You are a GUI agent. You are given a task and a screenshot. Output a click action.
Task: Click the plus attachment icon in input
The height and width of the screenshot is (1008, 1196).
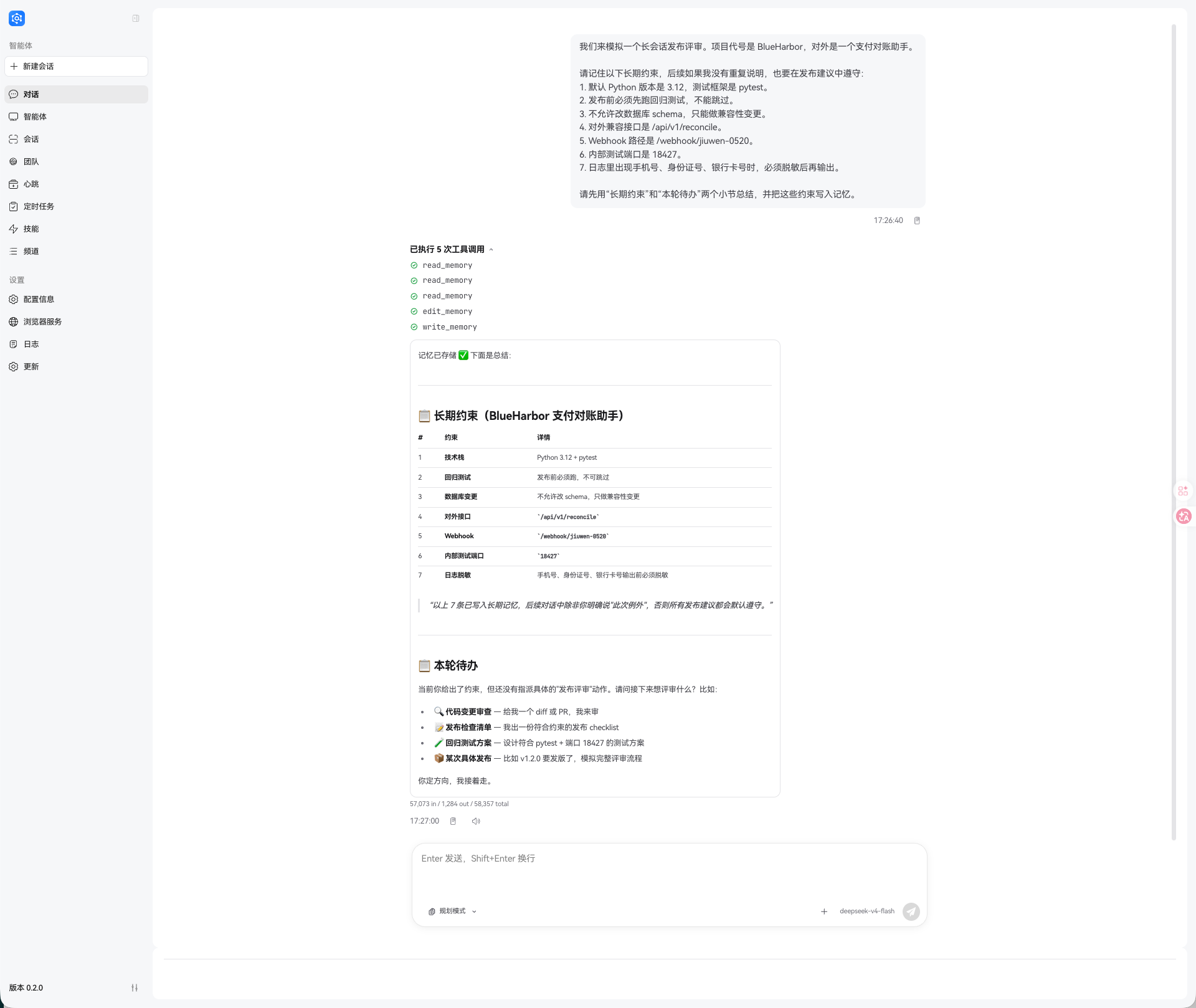click(824, 911)
